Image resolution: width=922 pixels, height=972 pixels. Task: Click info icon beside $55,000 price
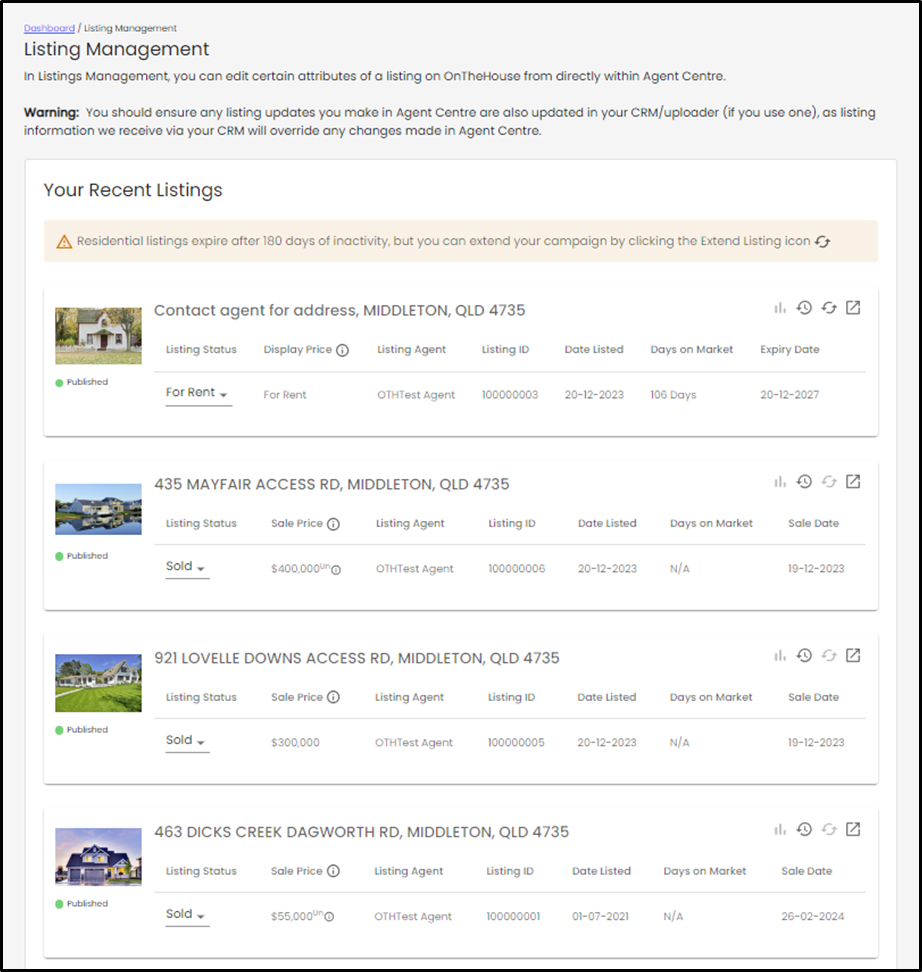329,917
